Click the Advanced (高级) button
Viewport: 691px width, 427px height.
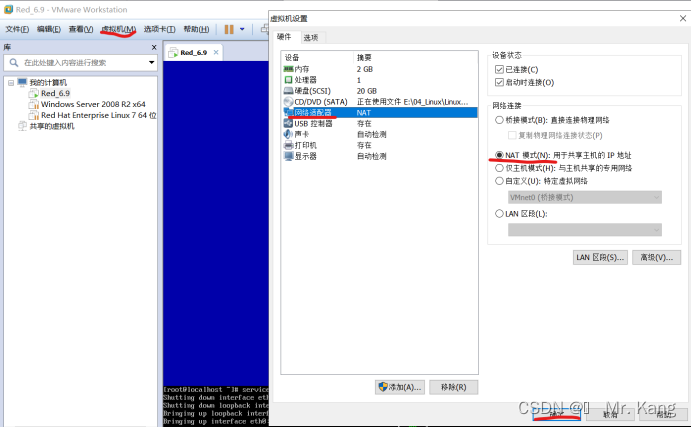(656, 257)
